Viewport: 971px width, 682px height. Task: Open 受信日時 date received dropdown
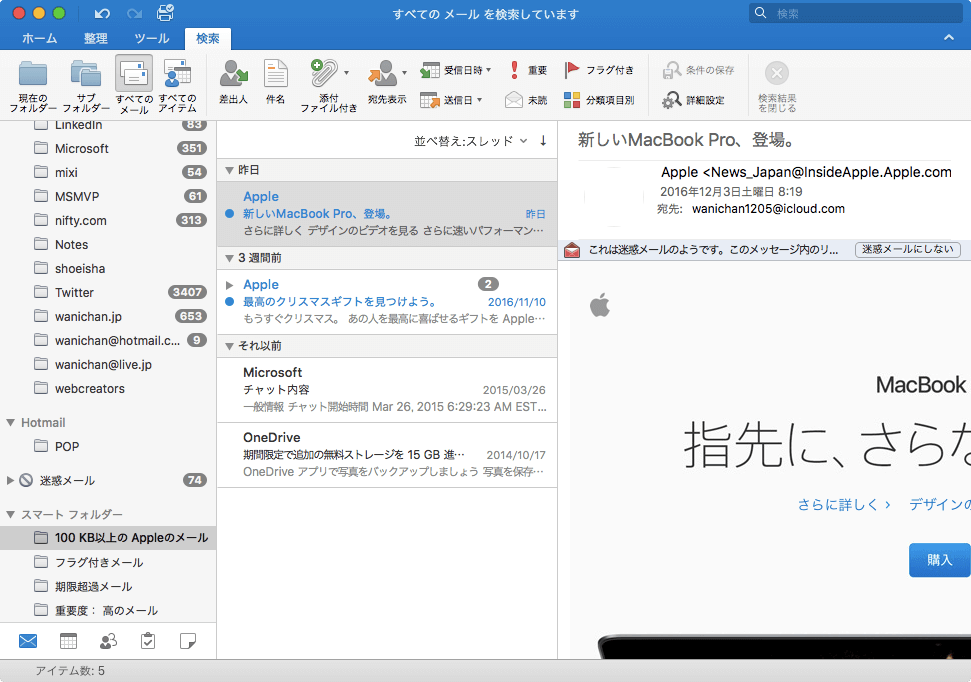(x=456, y=70)
